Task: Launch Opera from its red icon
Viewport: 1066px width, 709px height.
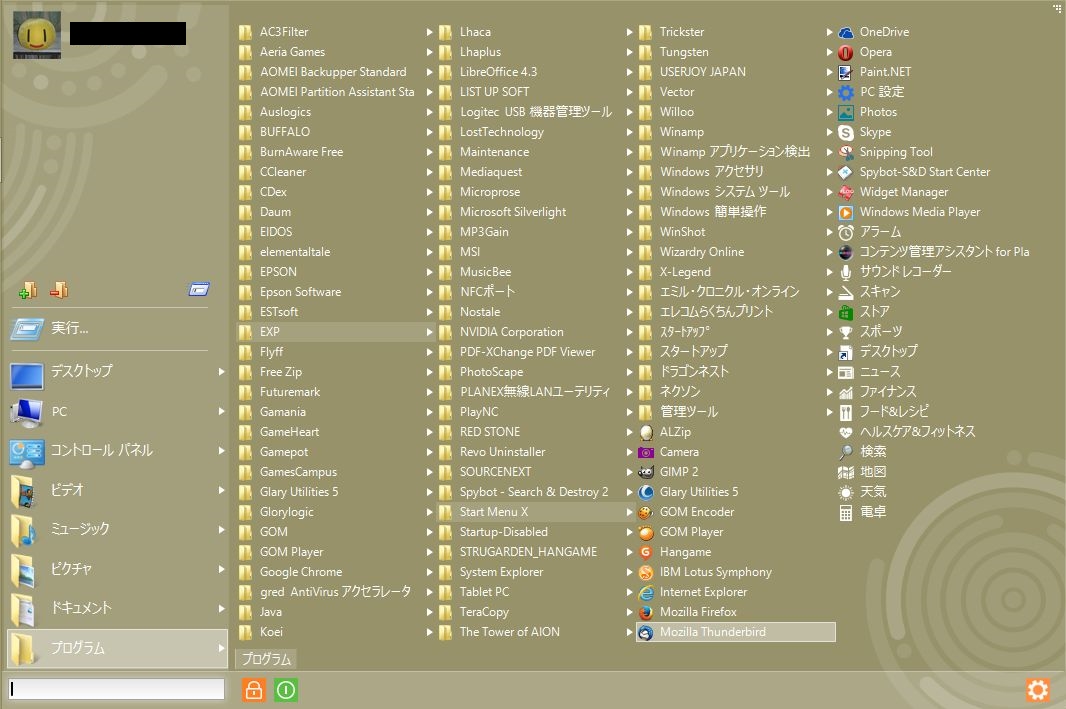Action: pos(846,52)
